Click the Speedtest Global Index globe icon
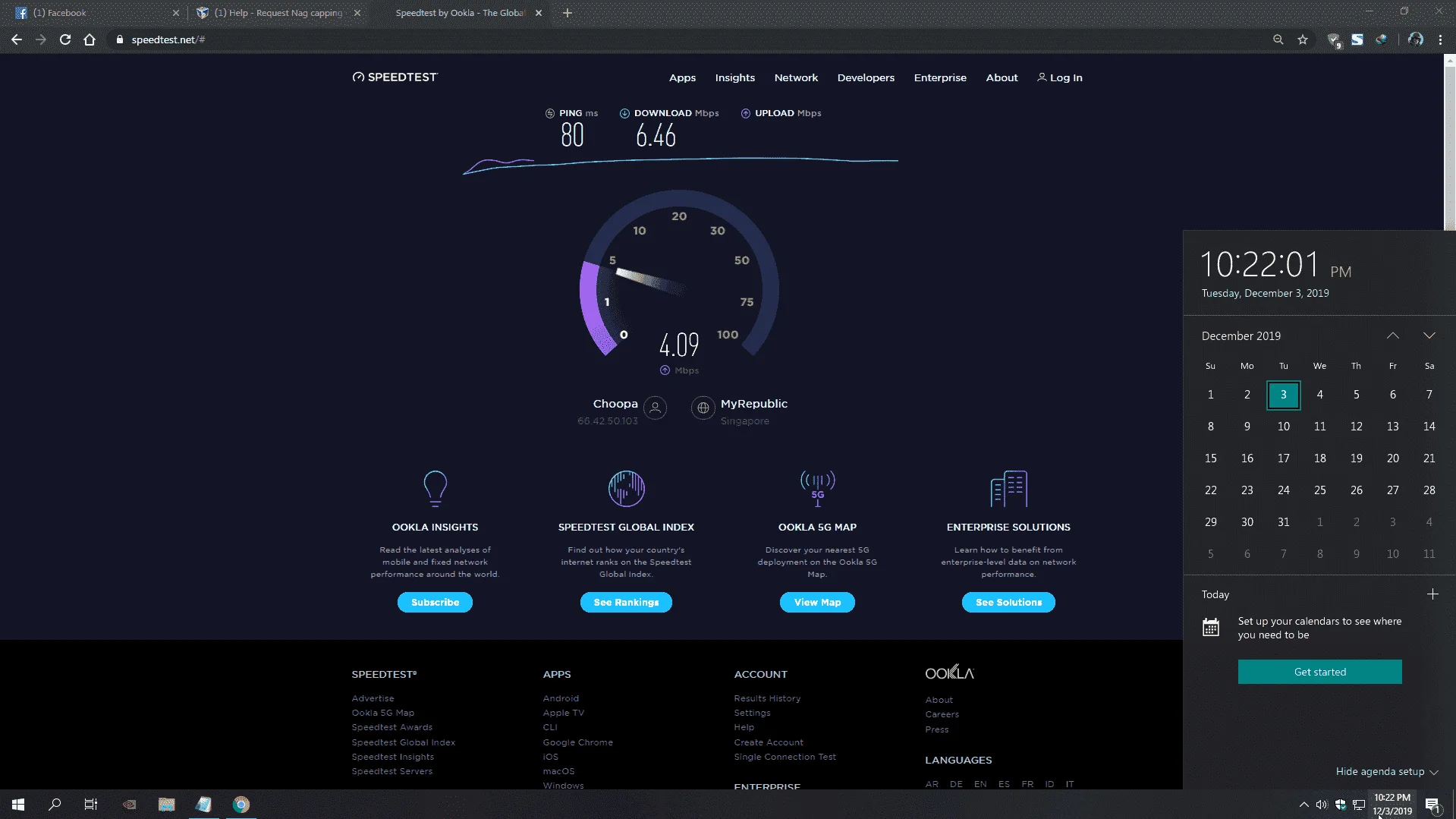The image size is (1456, 819). coord(626,488)
